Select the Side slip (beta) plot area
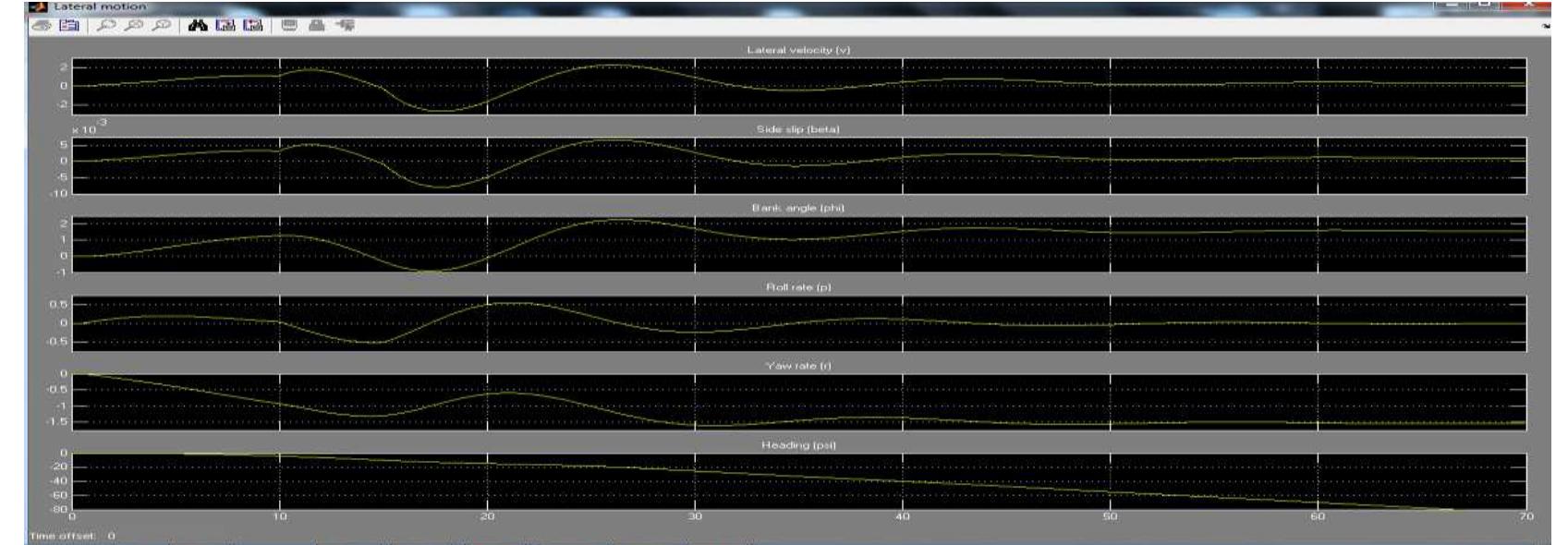Image resolution: width=1568 pixels, height=545 pixels. (x=799, y=165)
